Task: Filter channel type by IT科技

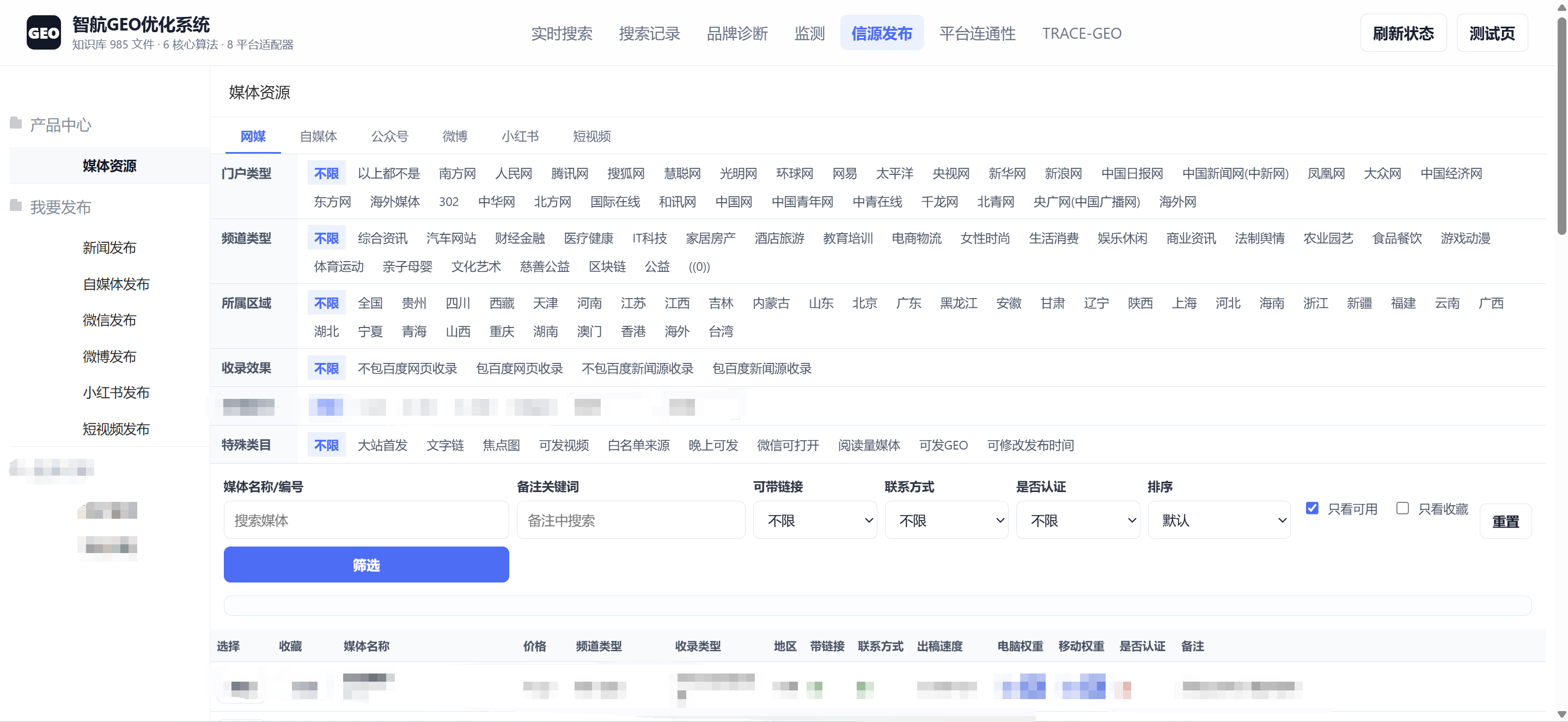Action: coord(649,238)
